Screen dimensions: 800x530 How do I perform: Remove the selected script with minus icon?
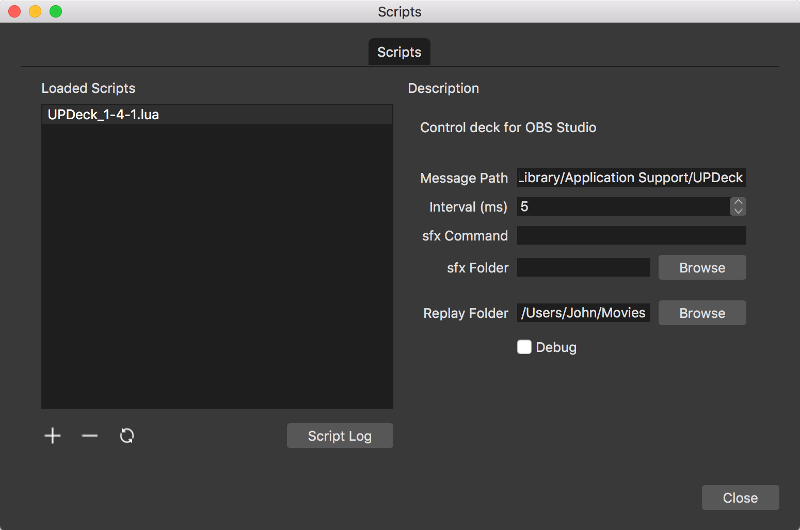90,436
